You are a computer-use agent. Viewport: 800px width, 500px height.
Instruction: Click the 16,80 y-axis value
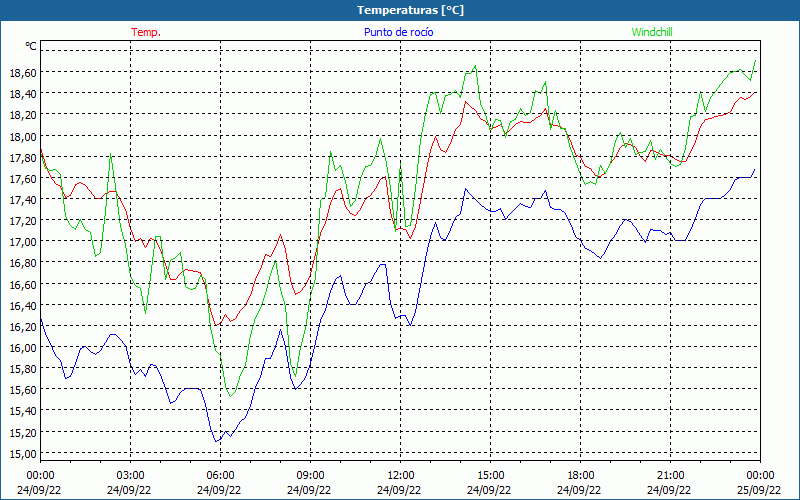pos(23,263)
